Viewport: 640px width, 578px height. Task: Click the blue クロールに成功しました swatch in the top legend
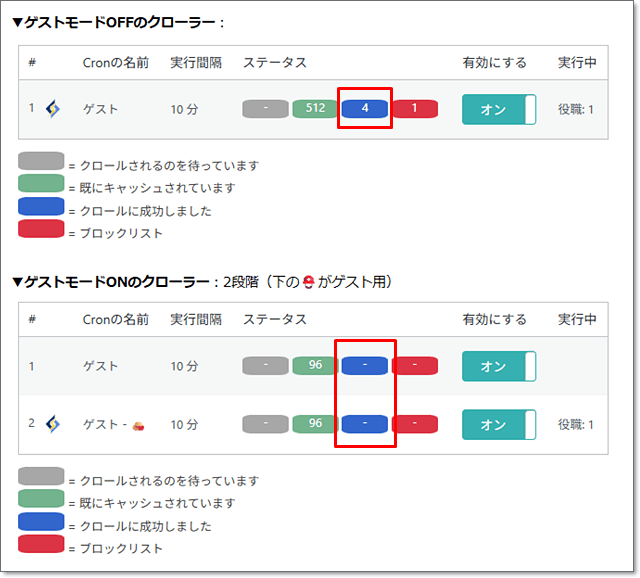[41, 208]
